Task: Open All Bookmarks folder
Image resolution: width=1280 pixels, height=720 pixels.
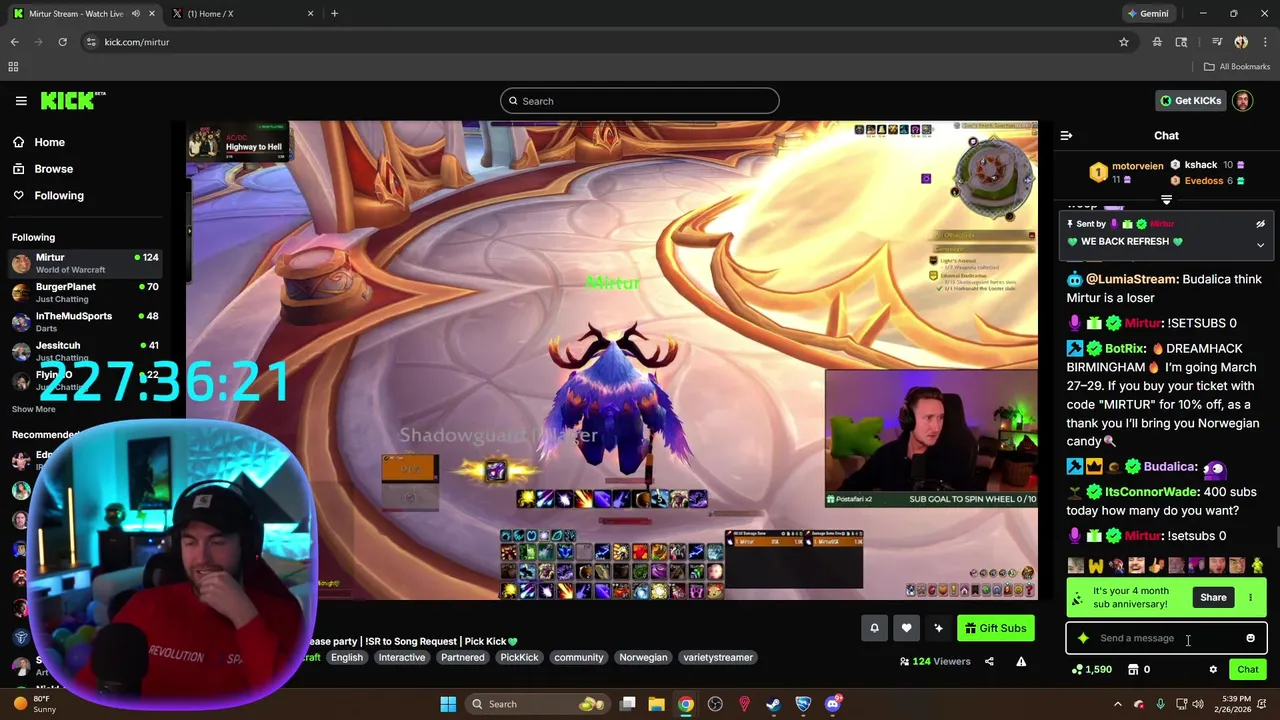Action: coord(1237,67)
